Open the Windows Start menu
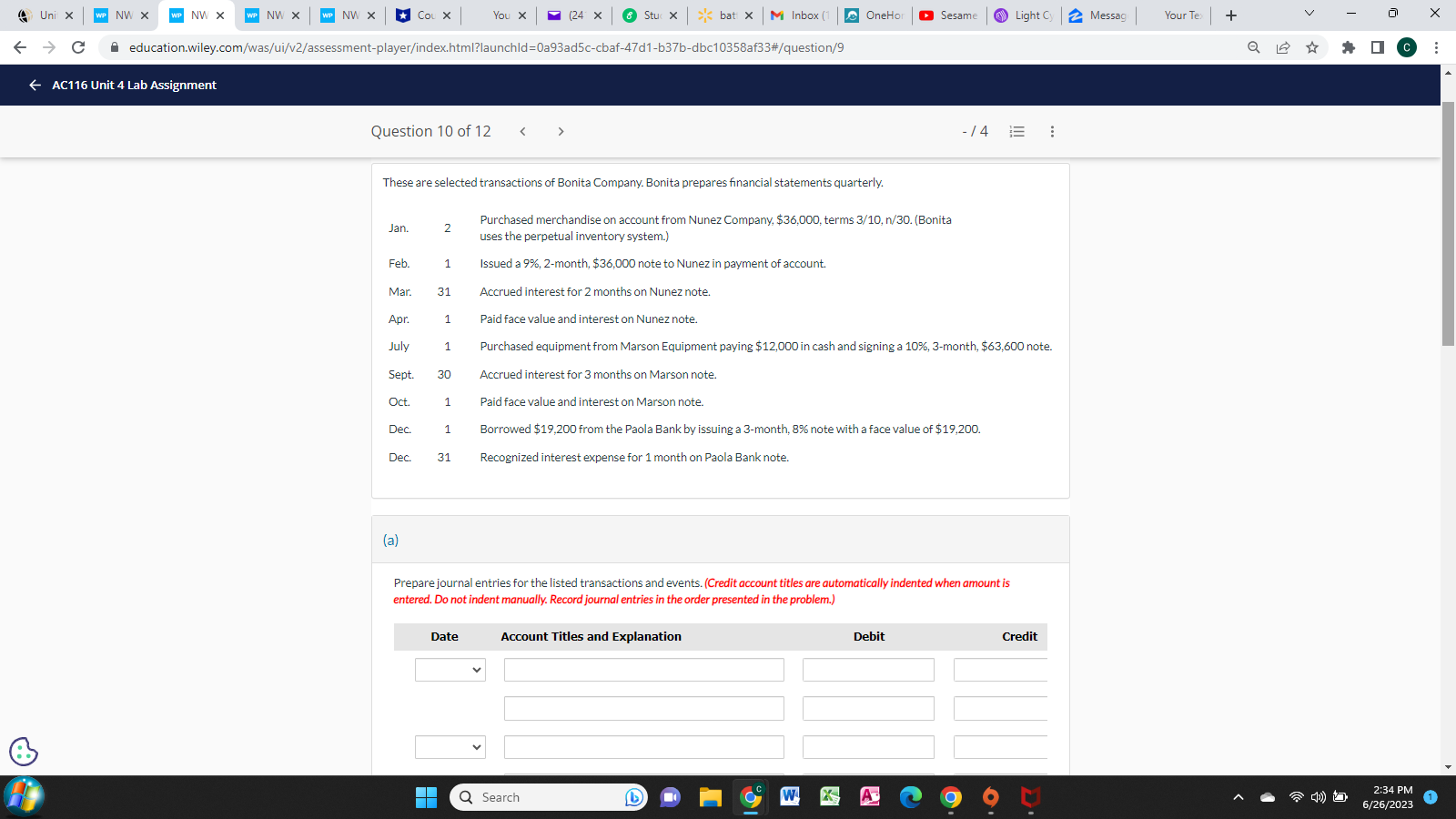Screen dimensions: 1456x819 coord(426,797)
